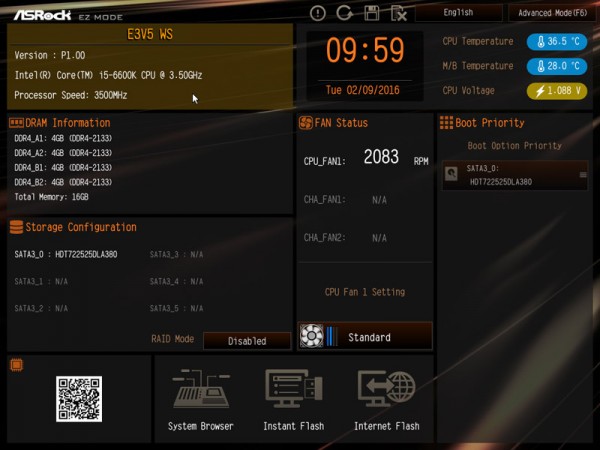Open the English language selector
Image resolution: width=600 pixels, height=450 pixels.
pyautogui.click(x=458, y=13)
